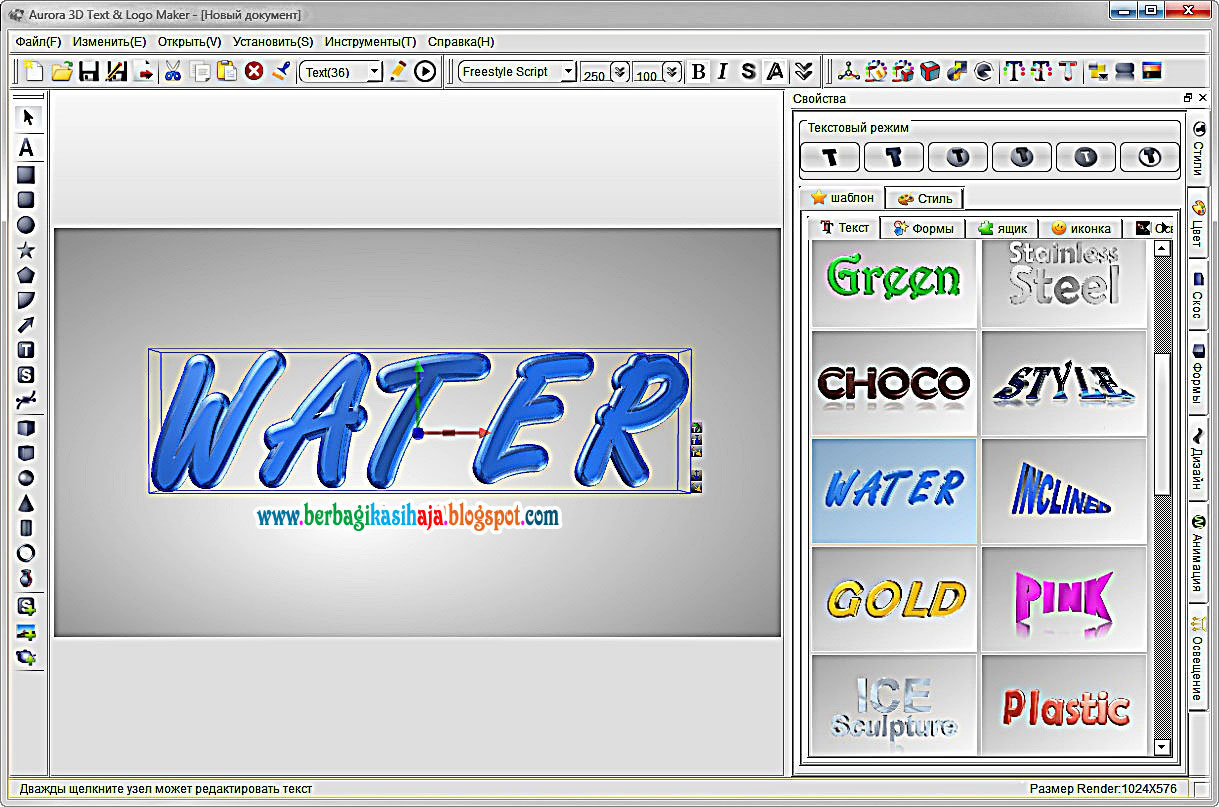Switch to the Формы tab in the properties panel
Screen dimensions: 1219x807
(922, 228)
